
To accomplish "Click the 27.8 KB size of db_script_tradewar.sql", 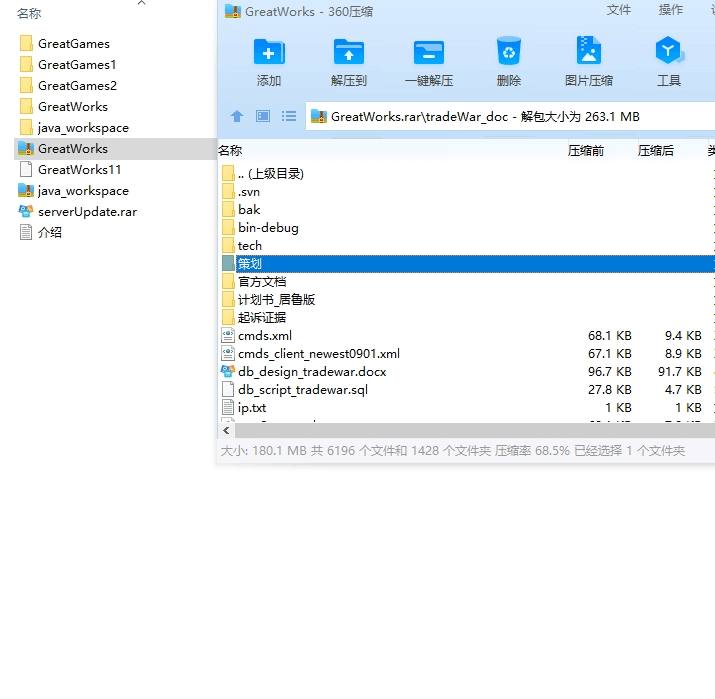I will coord(610,390).
